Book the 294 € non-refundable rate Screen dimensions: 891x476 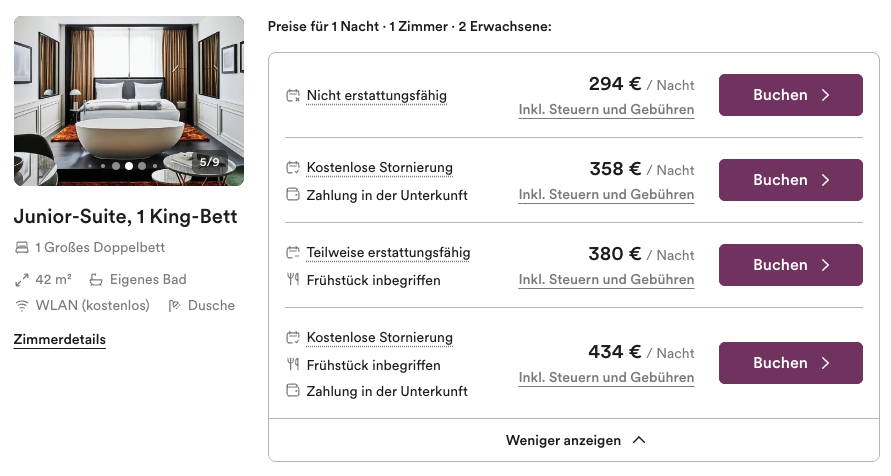click(x=790, y=95)
